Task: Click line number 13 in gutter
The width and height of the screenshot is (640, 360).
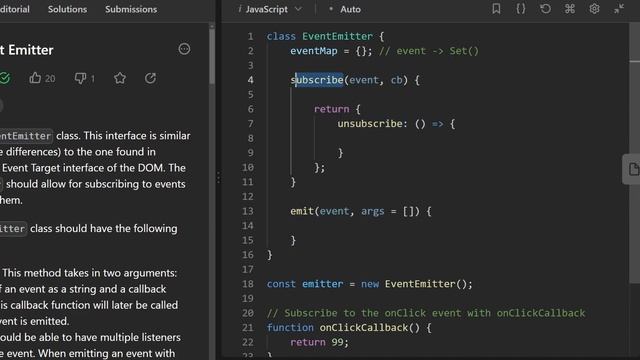Action: click(248, 211)
